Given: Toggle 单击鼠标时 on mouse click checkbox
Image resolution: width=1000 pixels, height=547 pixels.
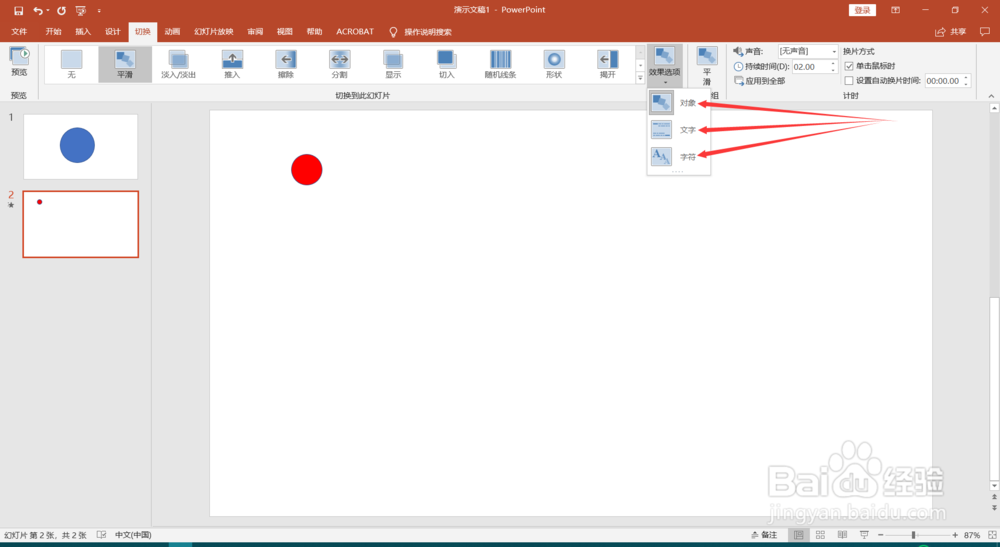Looking at the screenshot, I should pos(849,66).
